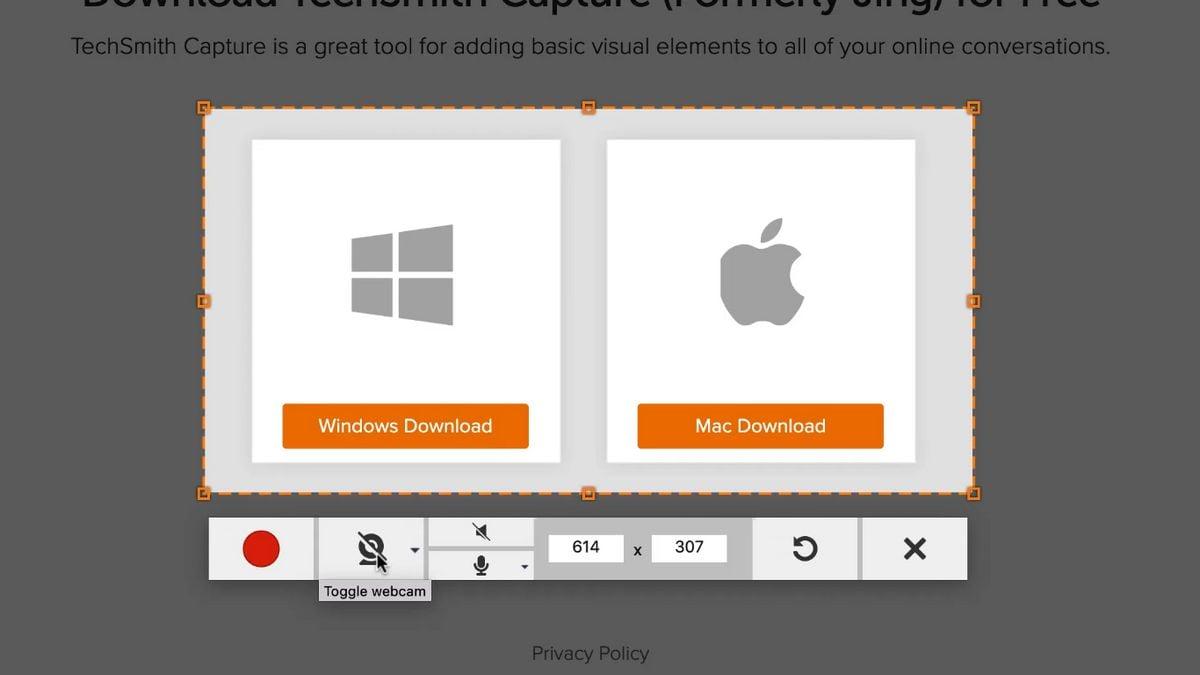This screenshot has width=1200, height=675.
Task: Expand the microphone device dropdown arrow
Action: tap(524, 567)
